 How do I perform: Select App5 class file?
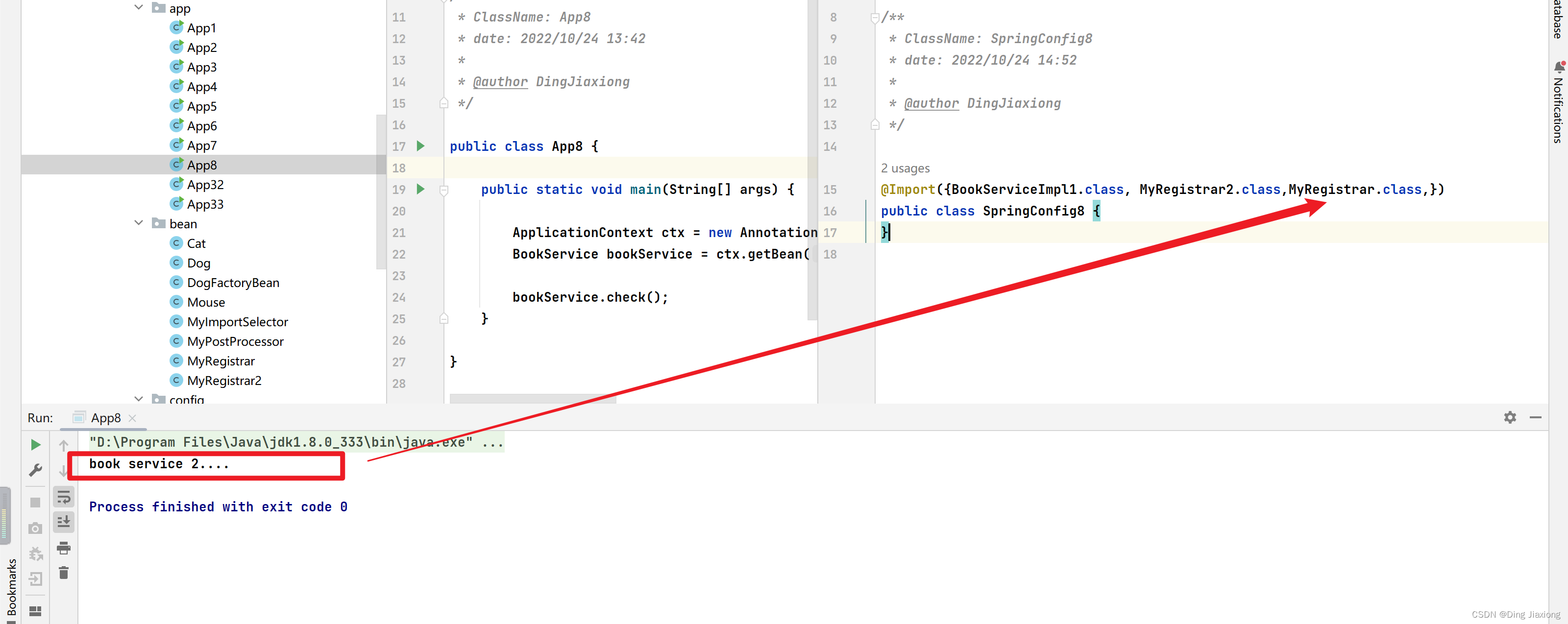201,106
